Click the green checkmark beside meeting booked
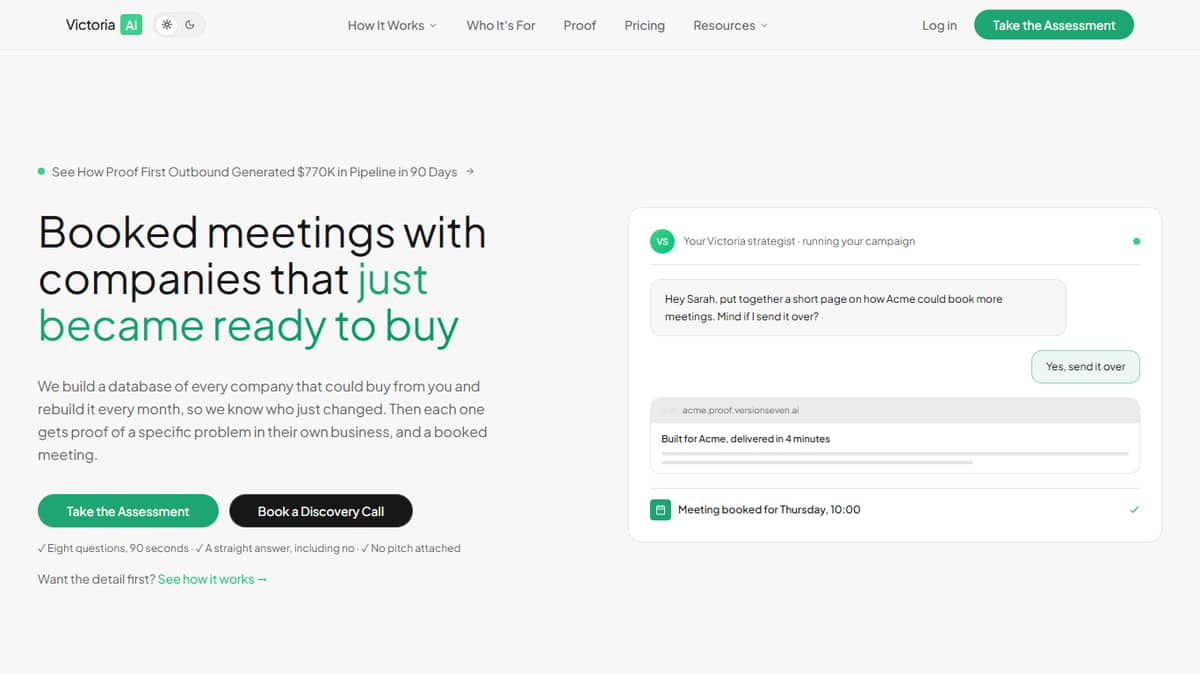 click(x=1134, y=510)
